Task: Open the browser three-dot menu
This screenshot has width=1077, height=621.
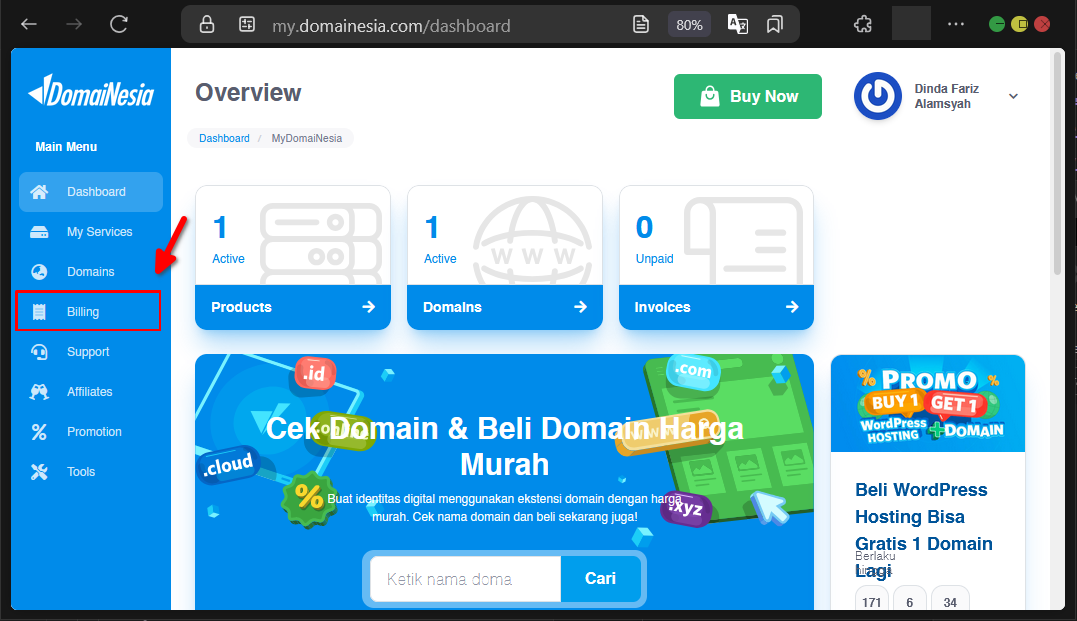Action: 955,24
